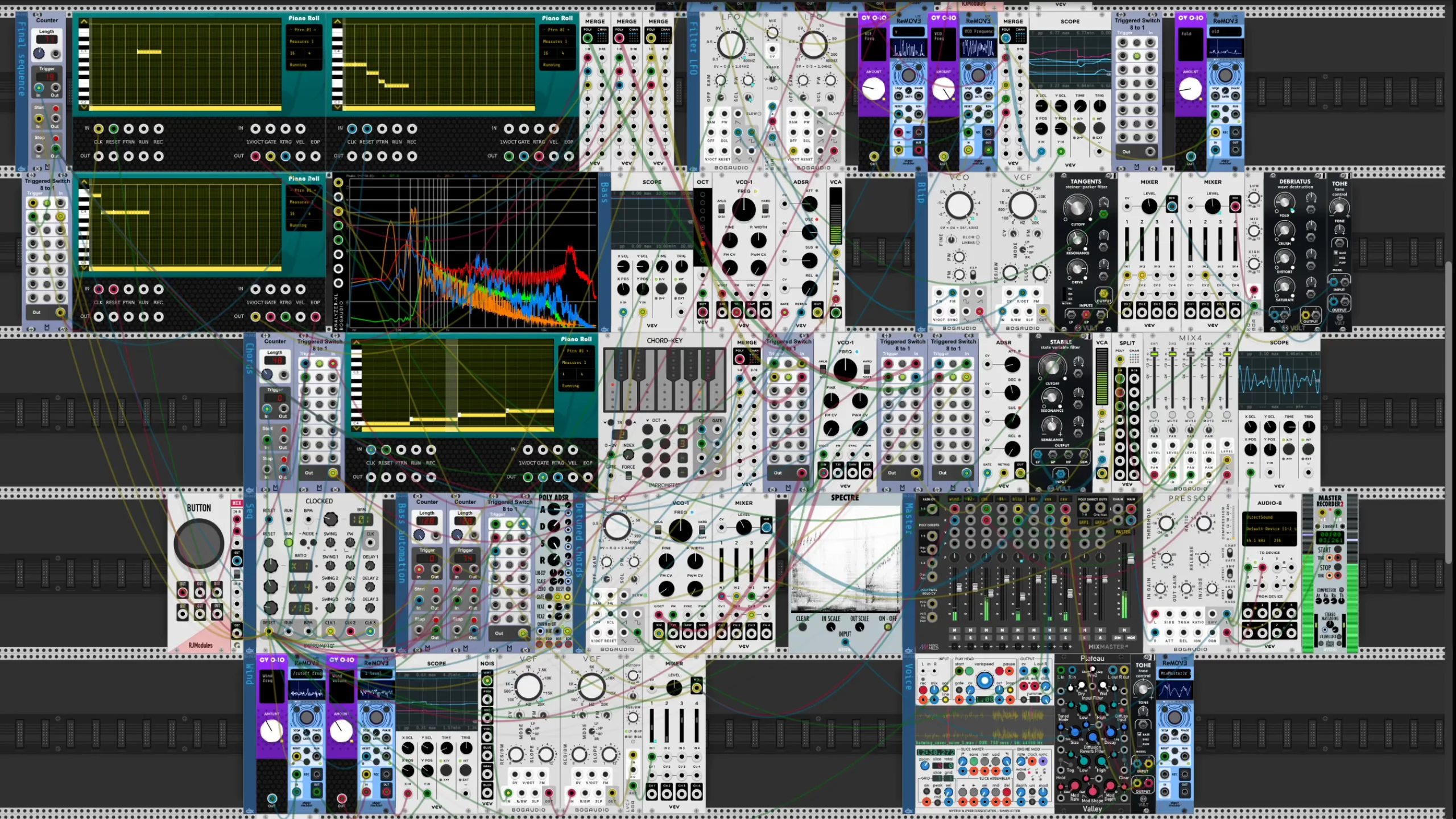Click the CUTOFF knob on TANGENTS filter
This screenshot has height=819, width=1456.
point(1077,208)
